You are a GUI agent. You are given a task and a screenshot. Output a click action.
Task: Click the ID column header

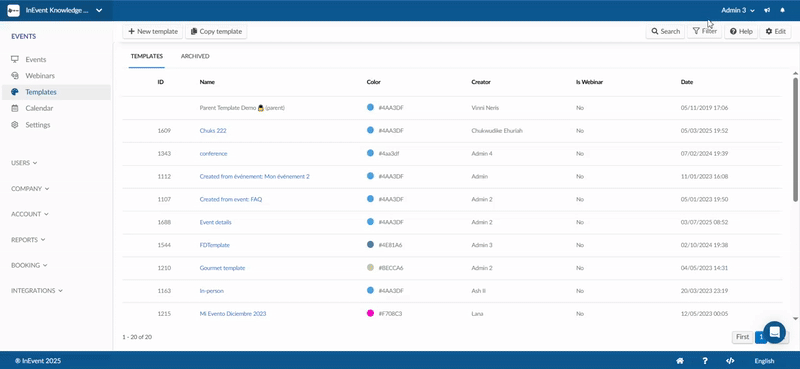tap(161, 82)
